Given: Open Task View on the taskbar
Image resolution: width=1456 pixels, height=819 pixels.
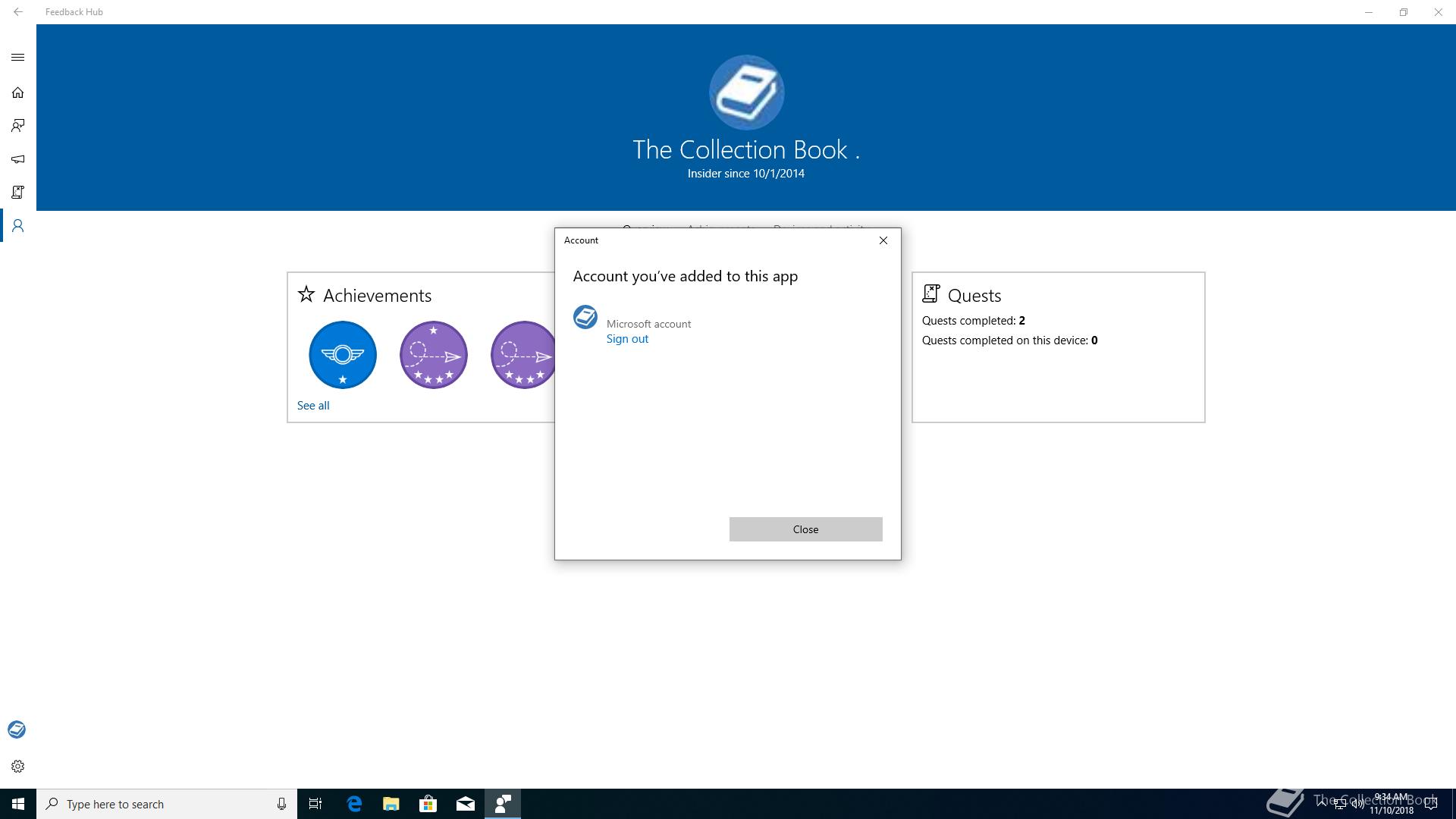Looking at the screenshot, I should tap(315, 804).
